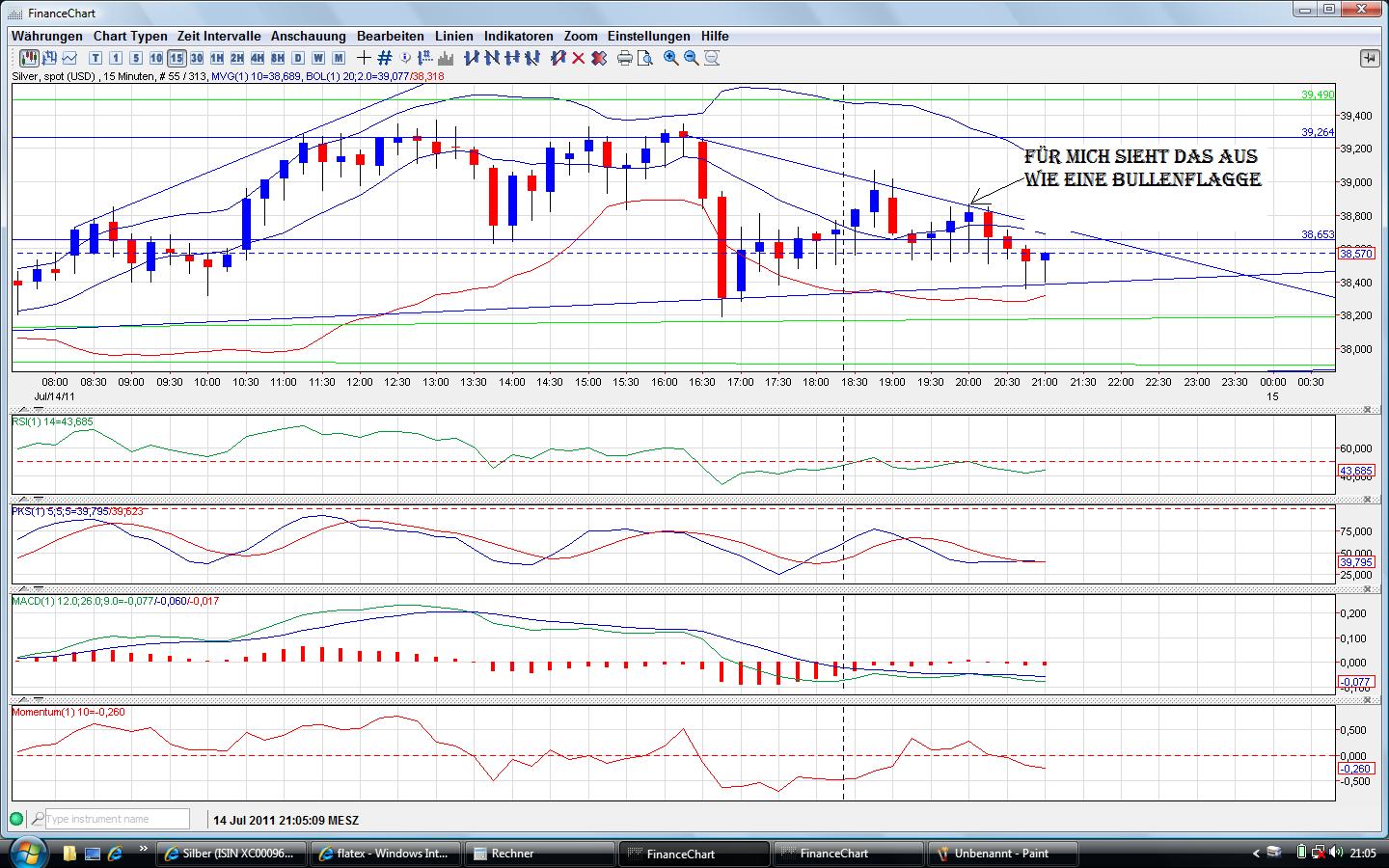The image size is (1389, 868).
Task: Switch to Silber Internet Explorer taskbar window
Action: [233, 854]
